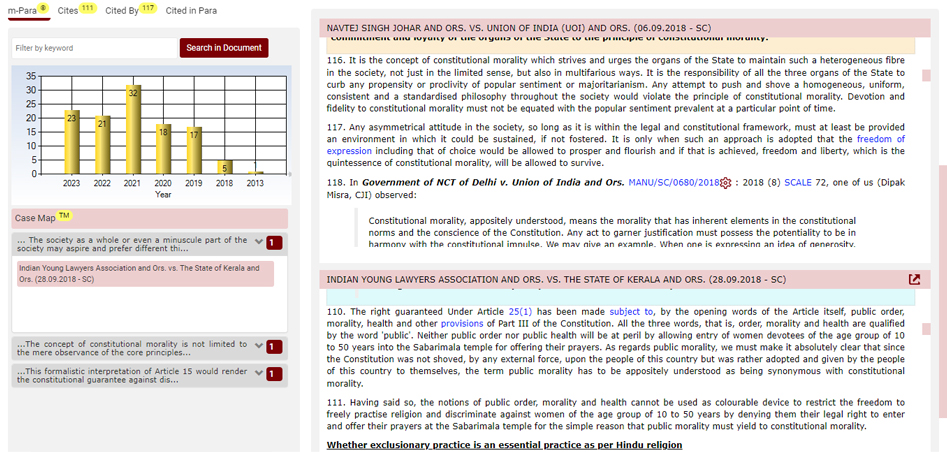Expand the 'formalistic interpretation of Article 15' entry

coord(259,374)
